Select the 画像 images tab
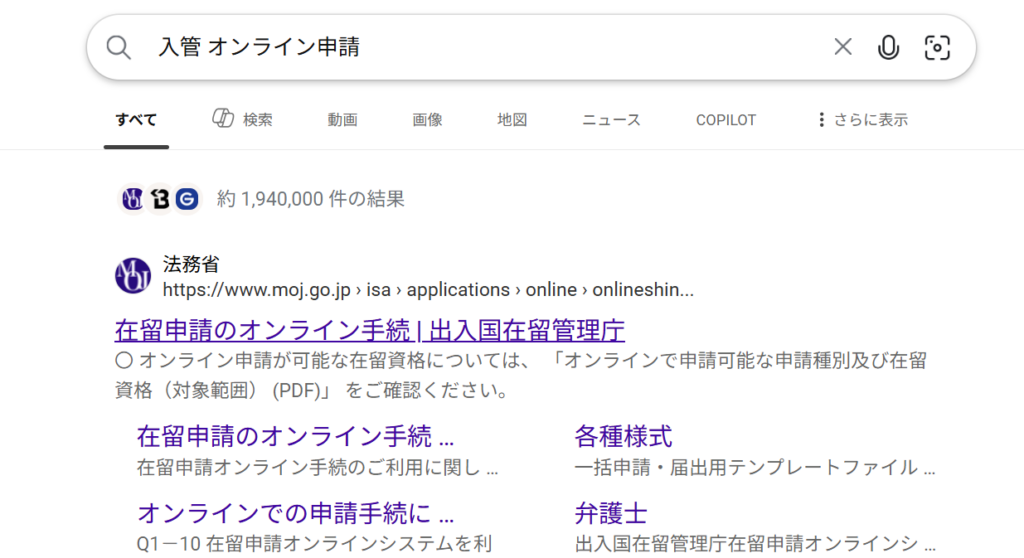This screenshot has width=1024, height=558. [427, 120]
